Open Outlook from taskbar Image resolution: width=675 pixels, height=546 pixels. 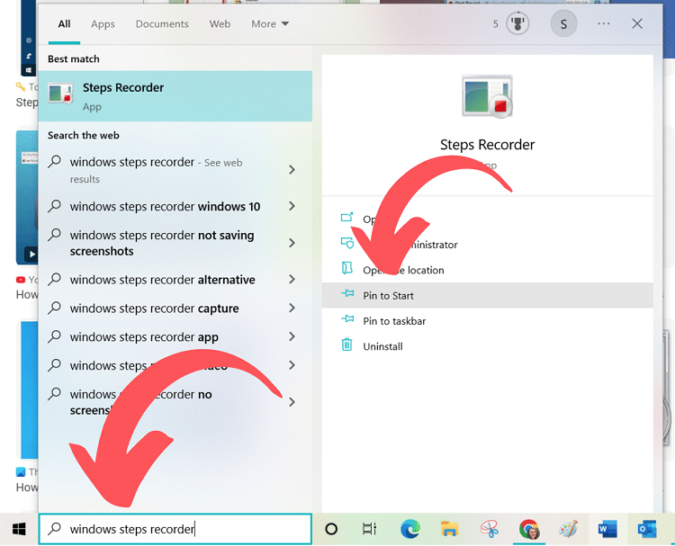tap(647, 529)
